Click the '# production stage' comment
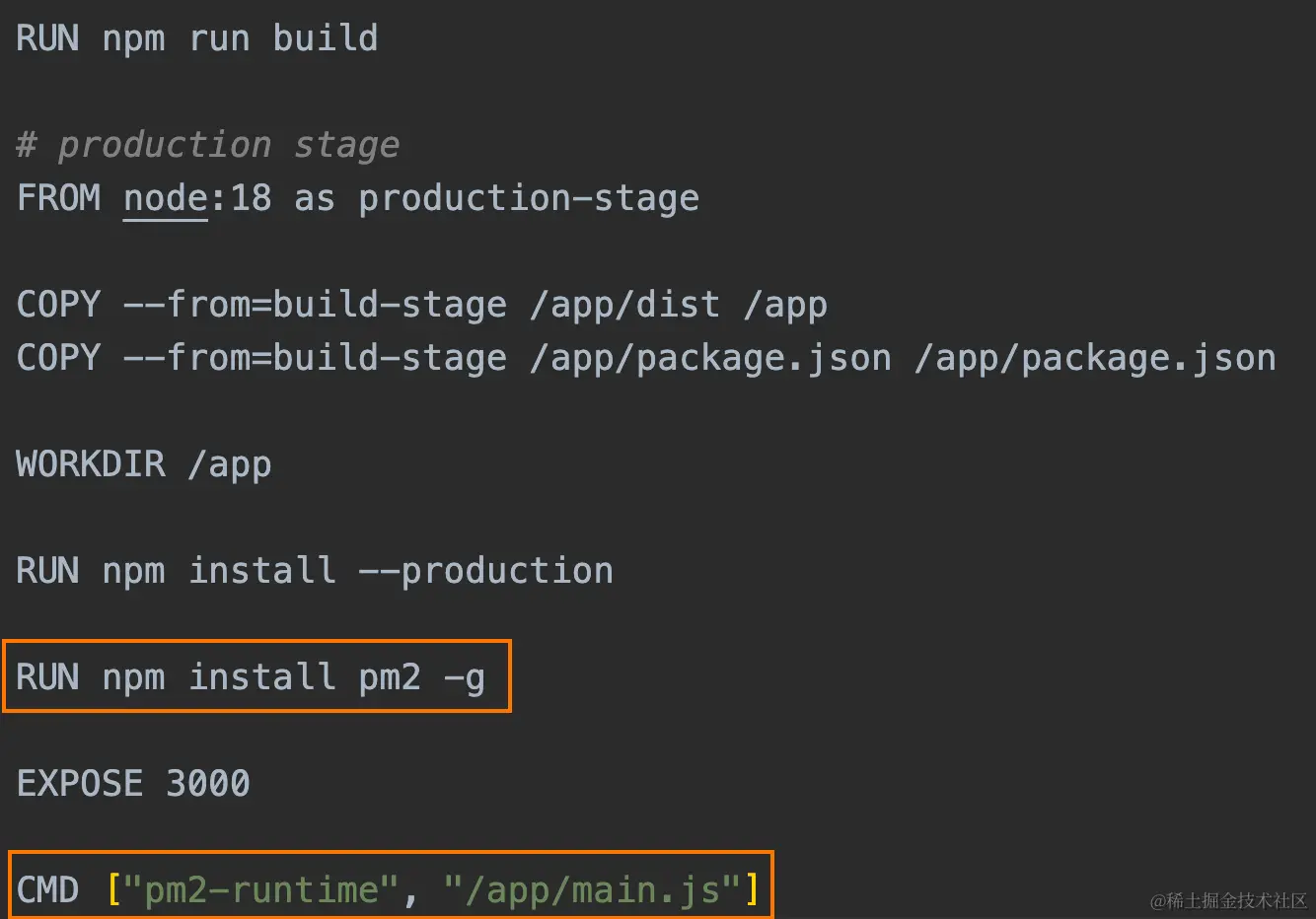 [x=208, y=145]
